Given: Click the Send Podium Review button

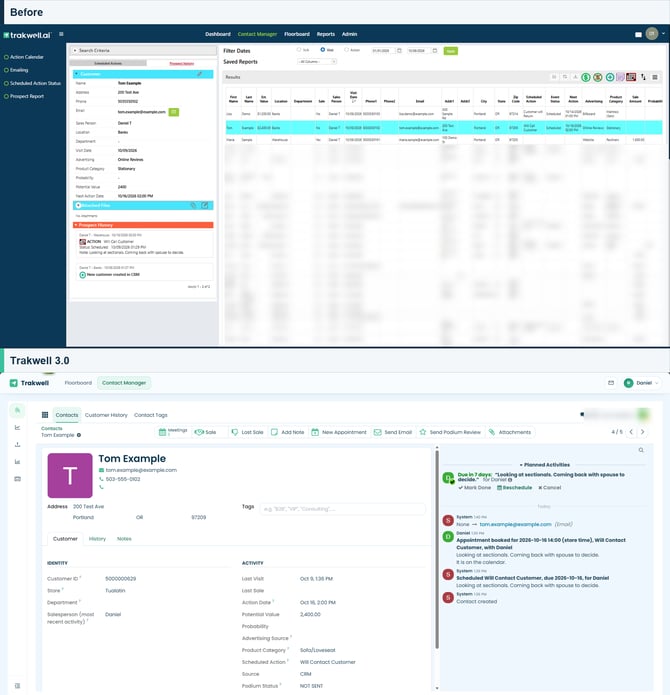Looking at the screenshot, I should 450,432.
